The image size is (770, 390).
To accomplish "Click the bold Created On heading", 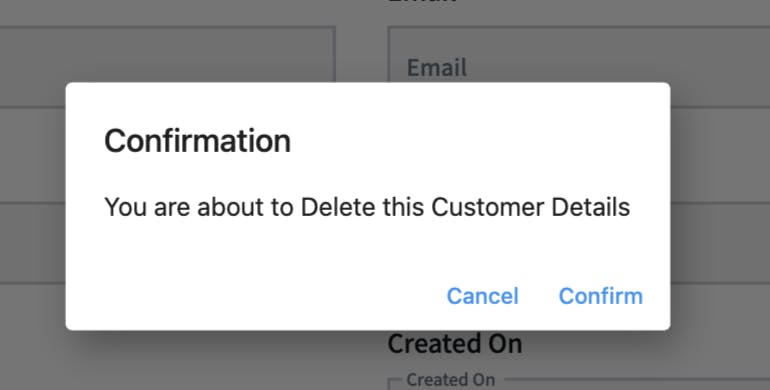I will 455,343.
